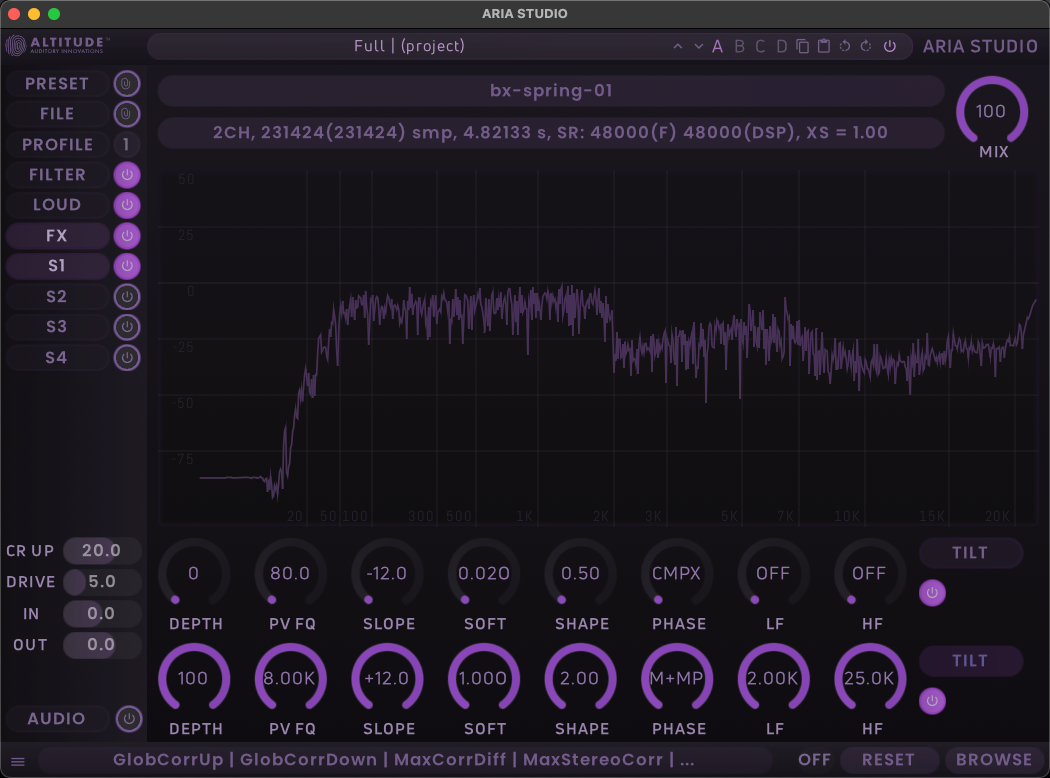The image size is (1050, 778).
Task: Select next preset with down chevron
Action: (698, 46)
